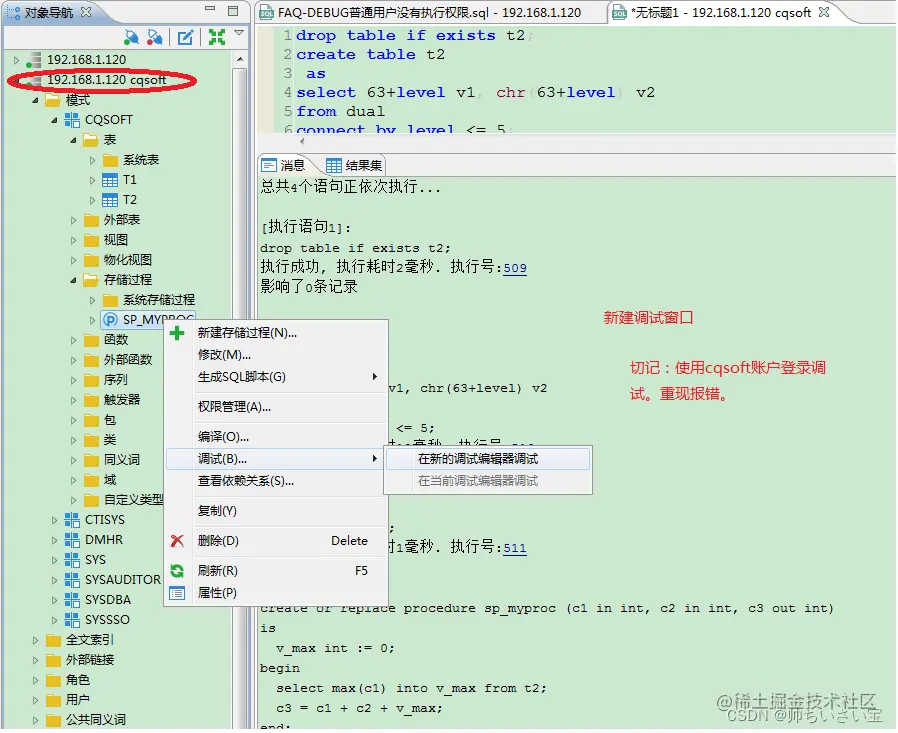Choose 新建存储过程(N)... from context menu
This screenshot has height=733, width=898.
[x=276, y=333]
